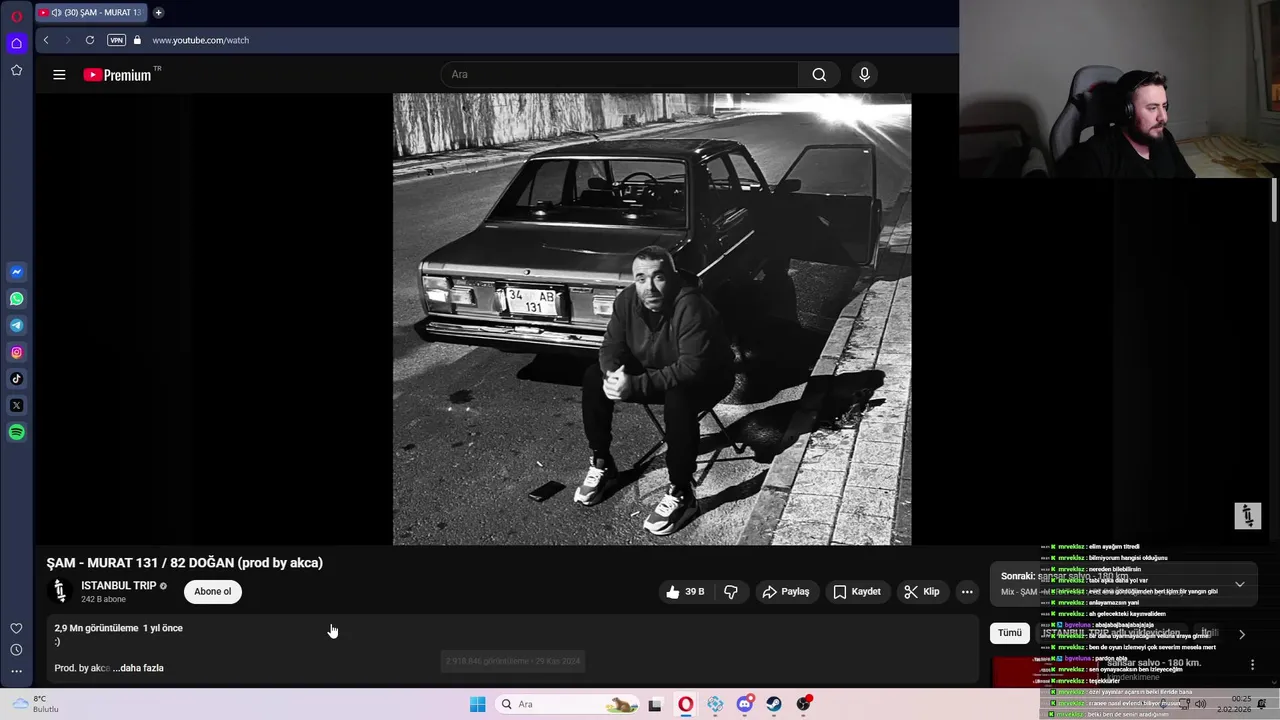Click the YouTube search field
The height and width of the screenshot is (720, 1280).
[x=620, y=74]
